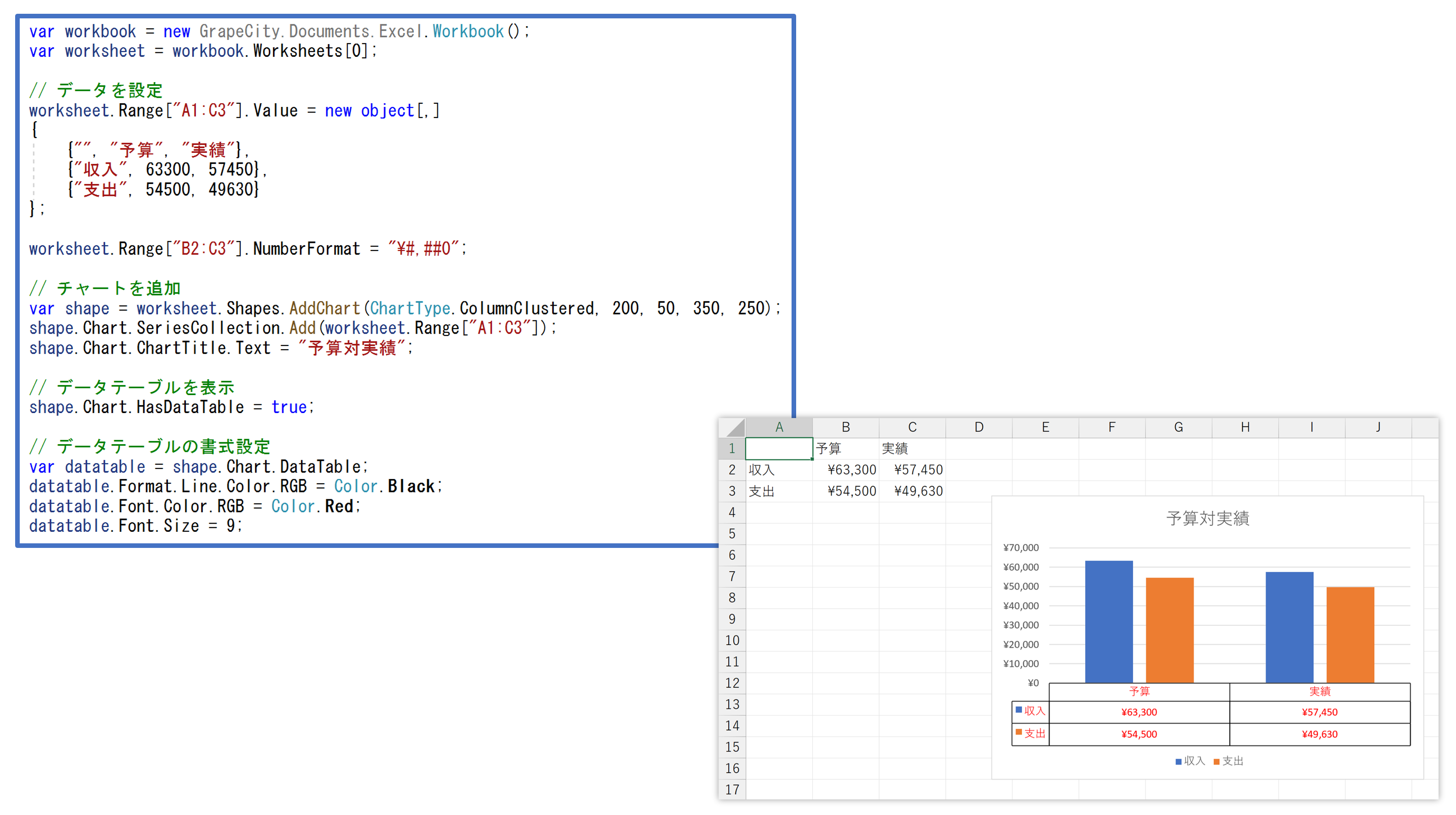Click ¥57,450 in chart data table
This screenshot has width=1456, height=815.
(x=1320, y=712)
